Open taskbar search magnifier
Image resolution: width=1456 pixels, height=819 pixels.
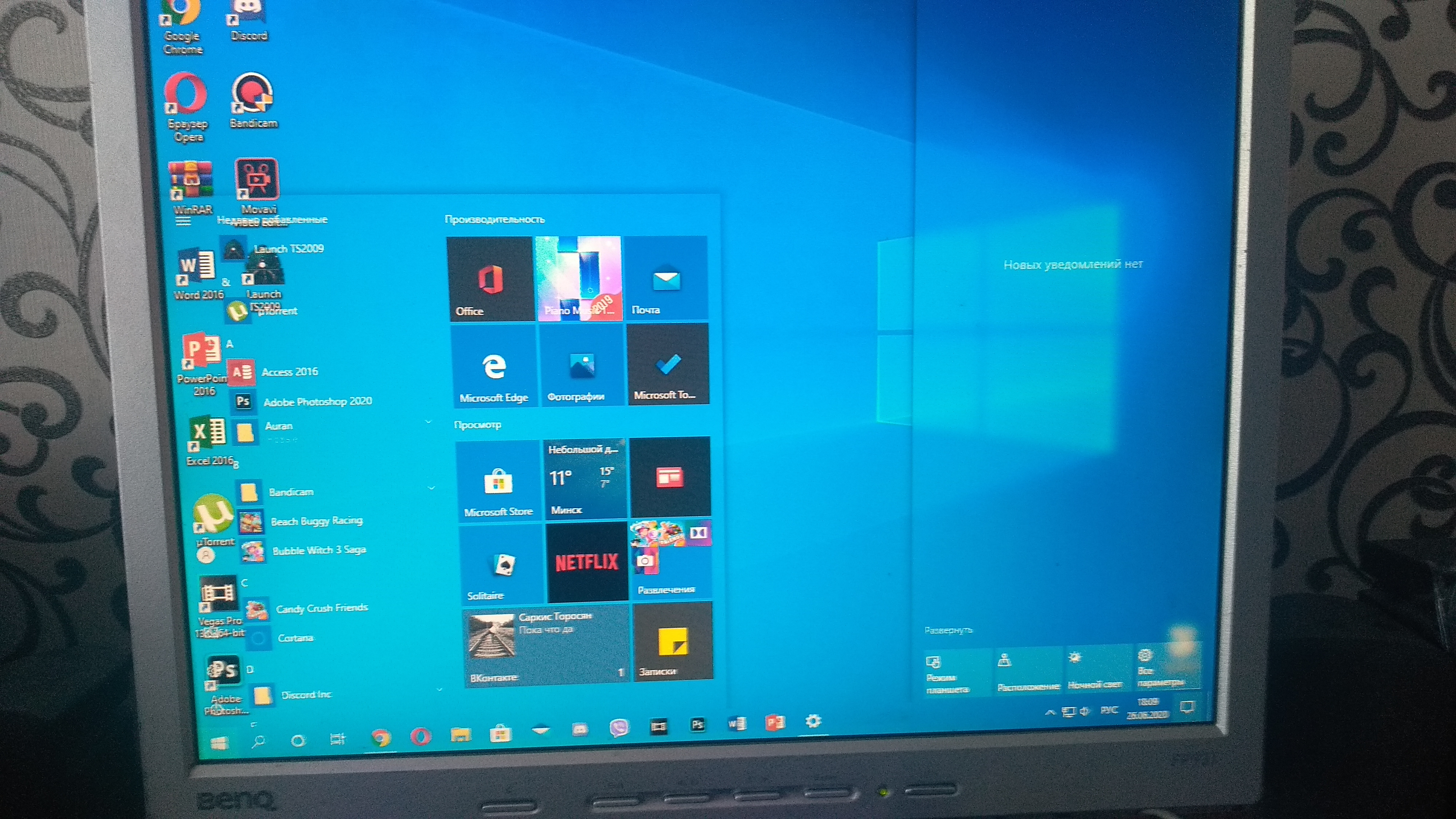tap(258, 742)
